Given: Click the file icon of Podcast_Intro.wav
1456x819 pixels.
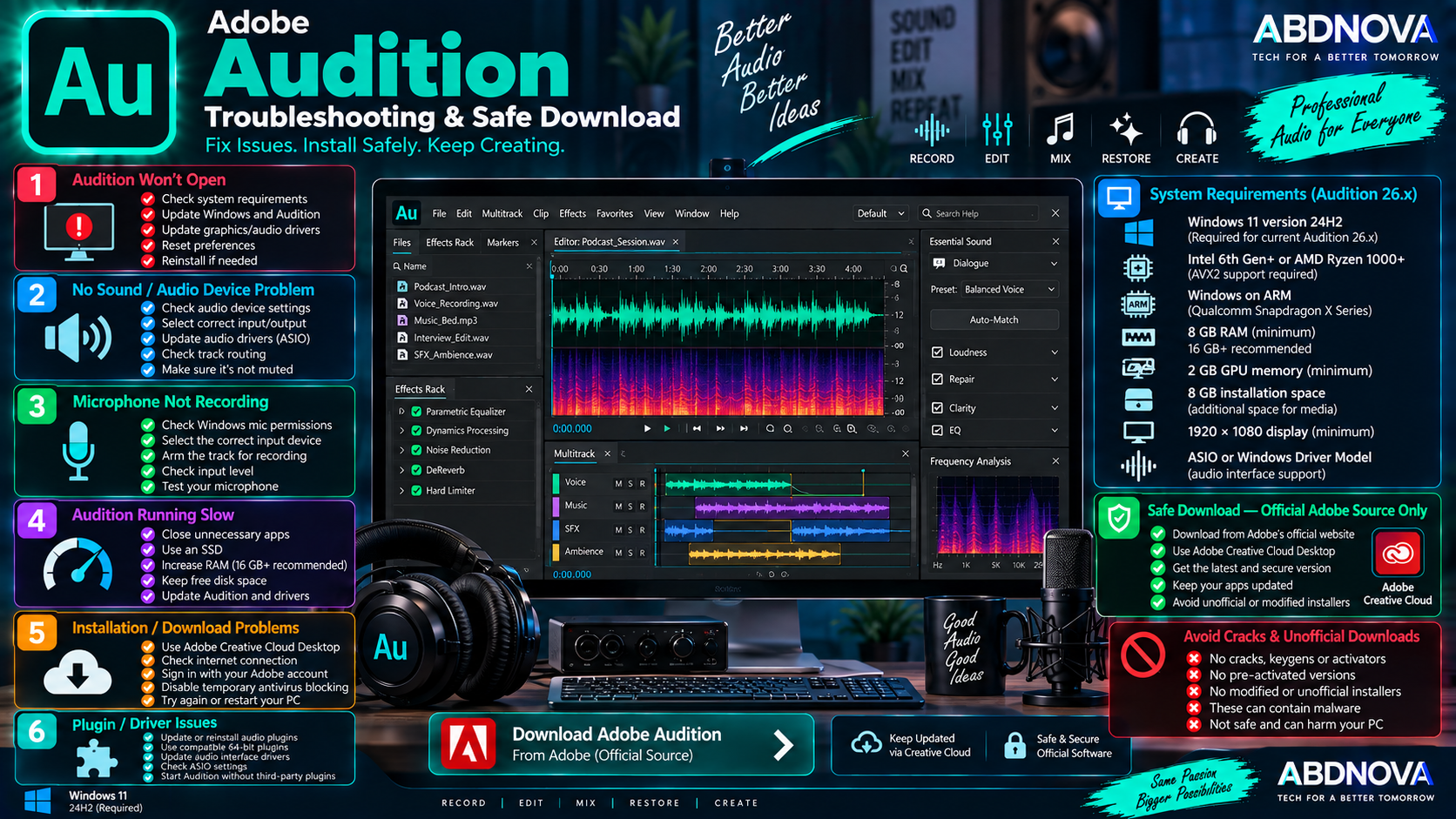Looking at the screenshot, I should coord(402,286).
